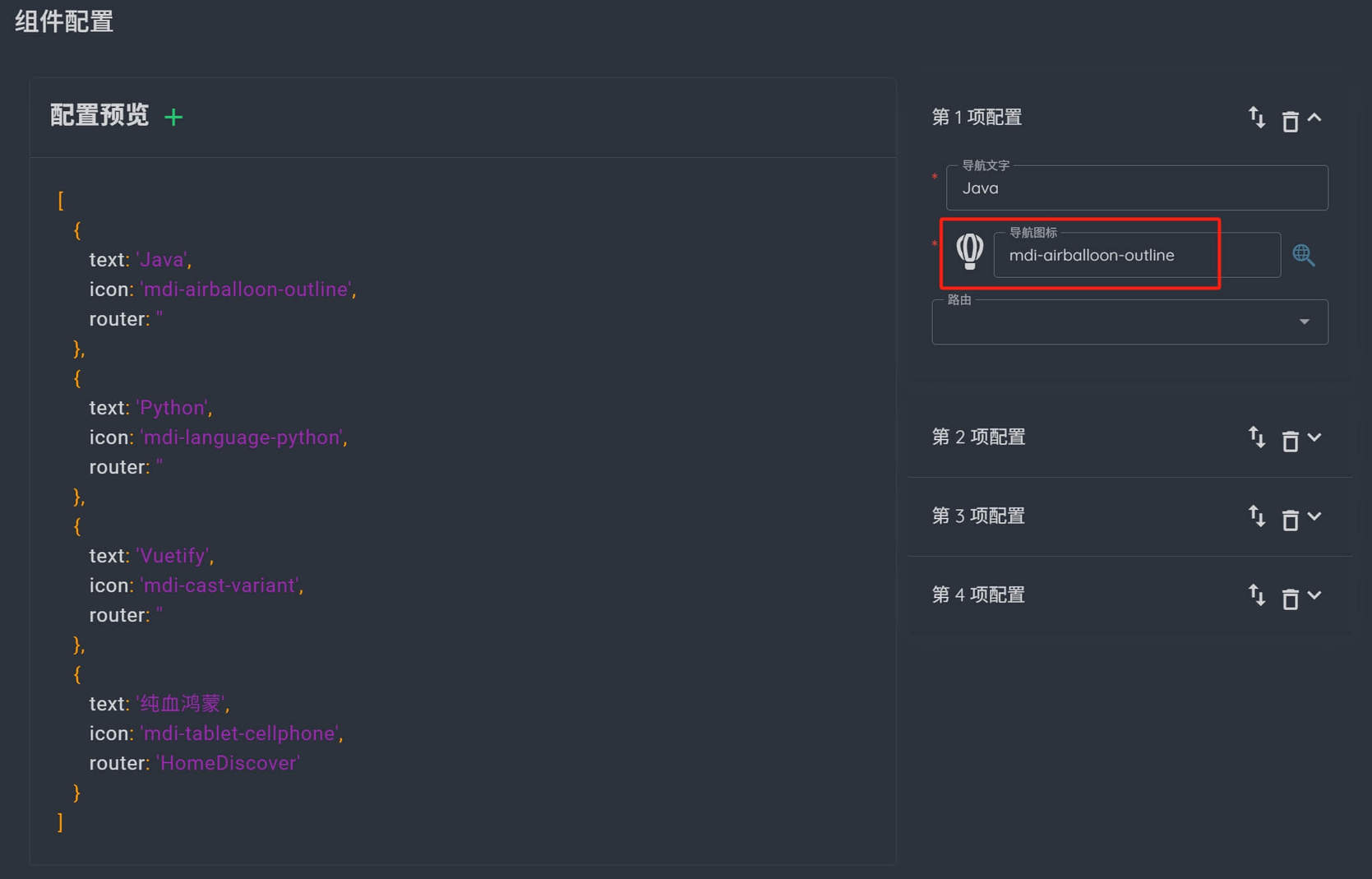1372x879 pixels.
Task: Click the 第 4 项配置 panel title
Action: (978, 595)
